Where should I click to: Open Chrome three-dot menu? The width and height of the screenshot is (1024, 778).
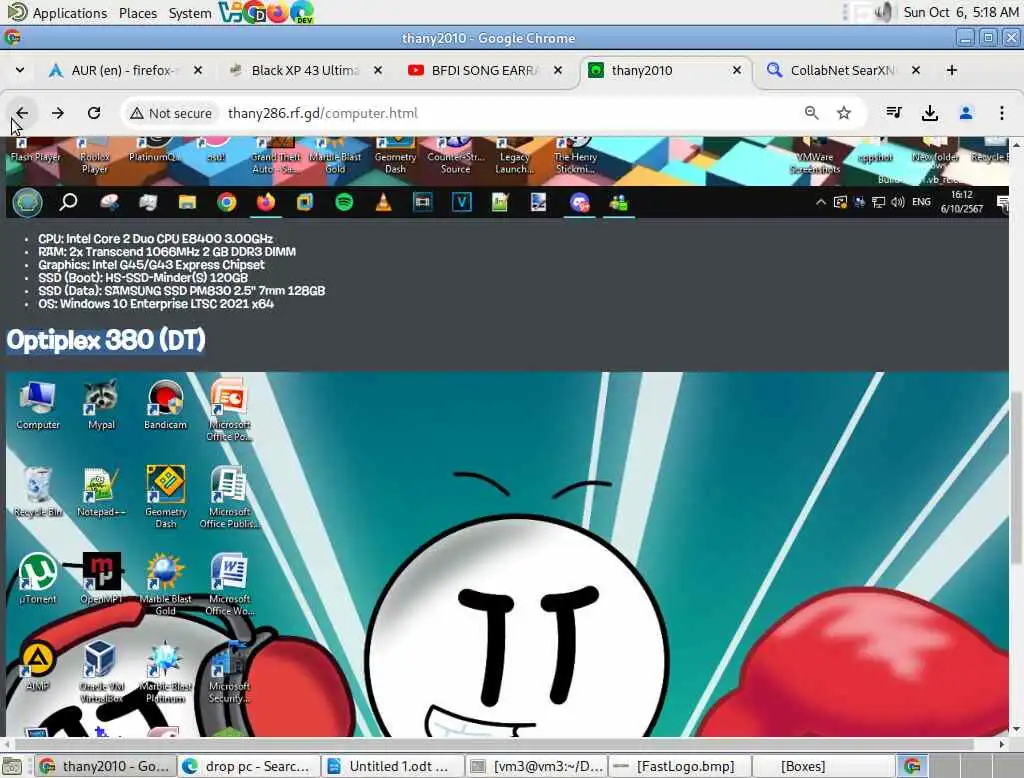coord(1002,113)
